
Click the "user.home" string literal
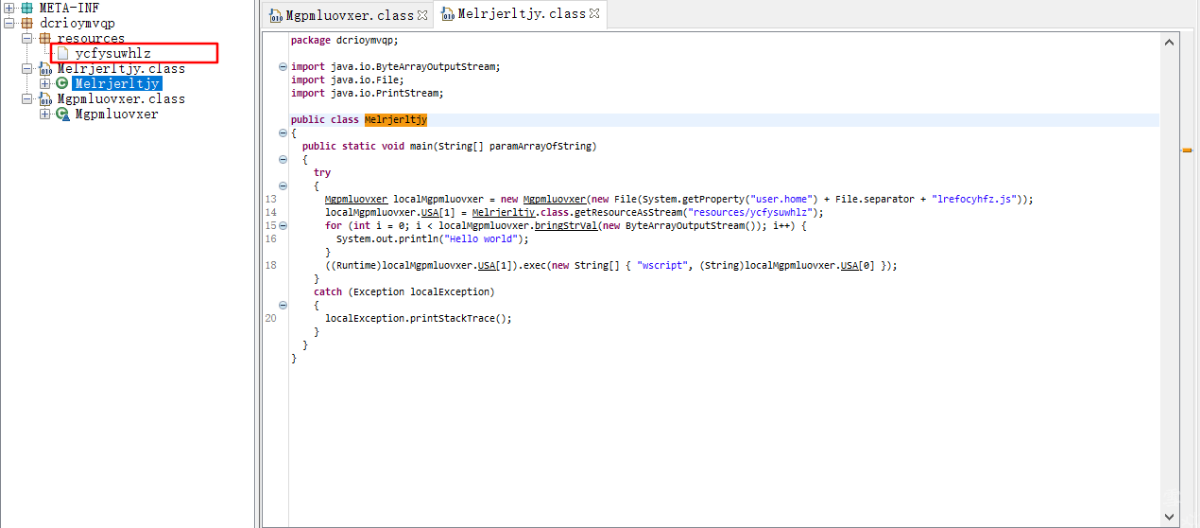[783, 199]
